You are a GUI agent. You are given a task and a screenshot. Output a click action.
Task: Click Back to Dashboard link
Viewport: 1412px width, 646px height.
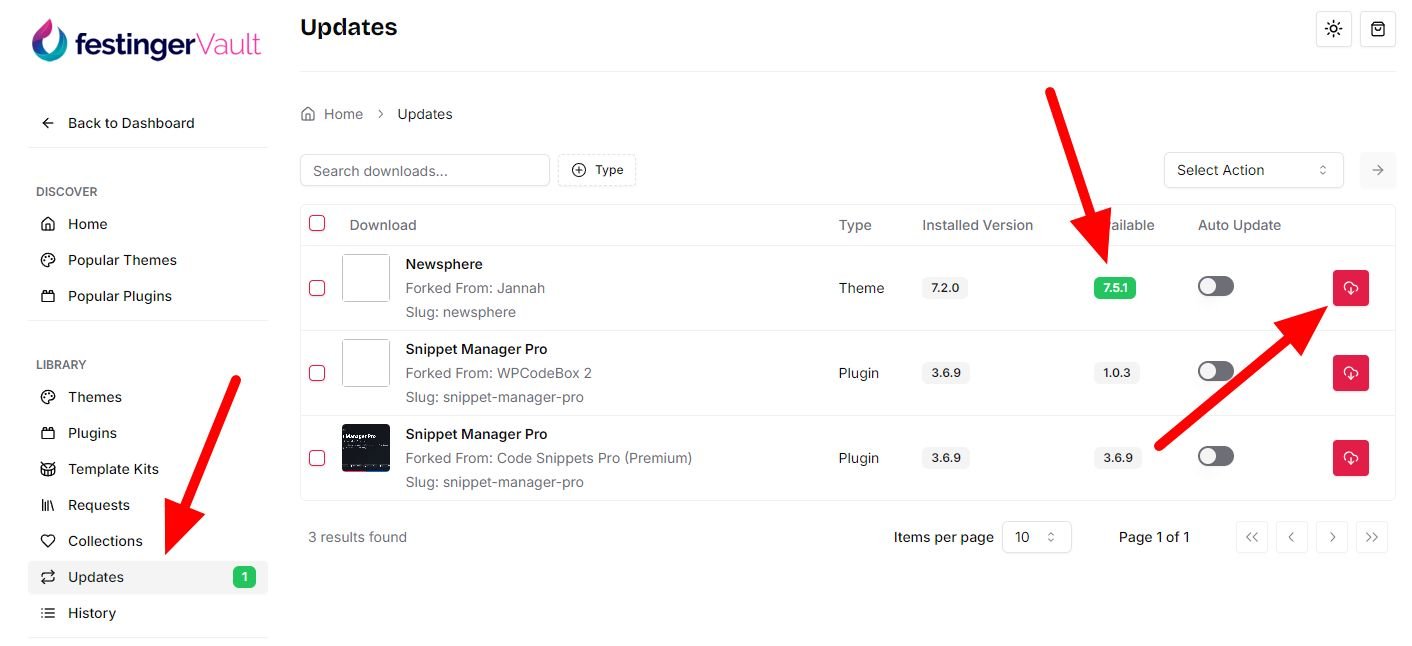pos(130,123)
